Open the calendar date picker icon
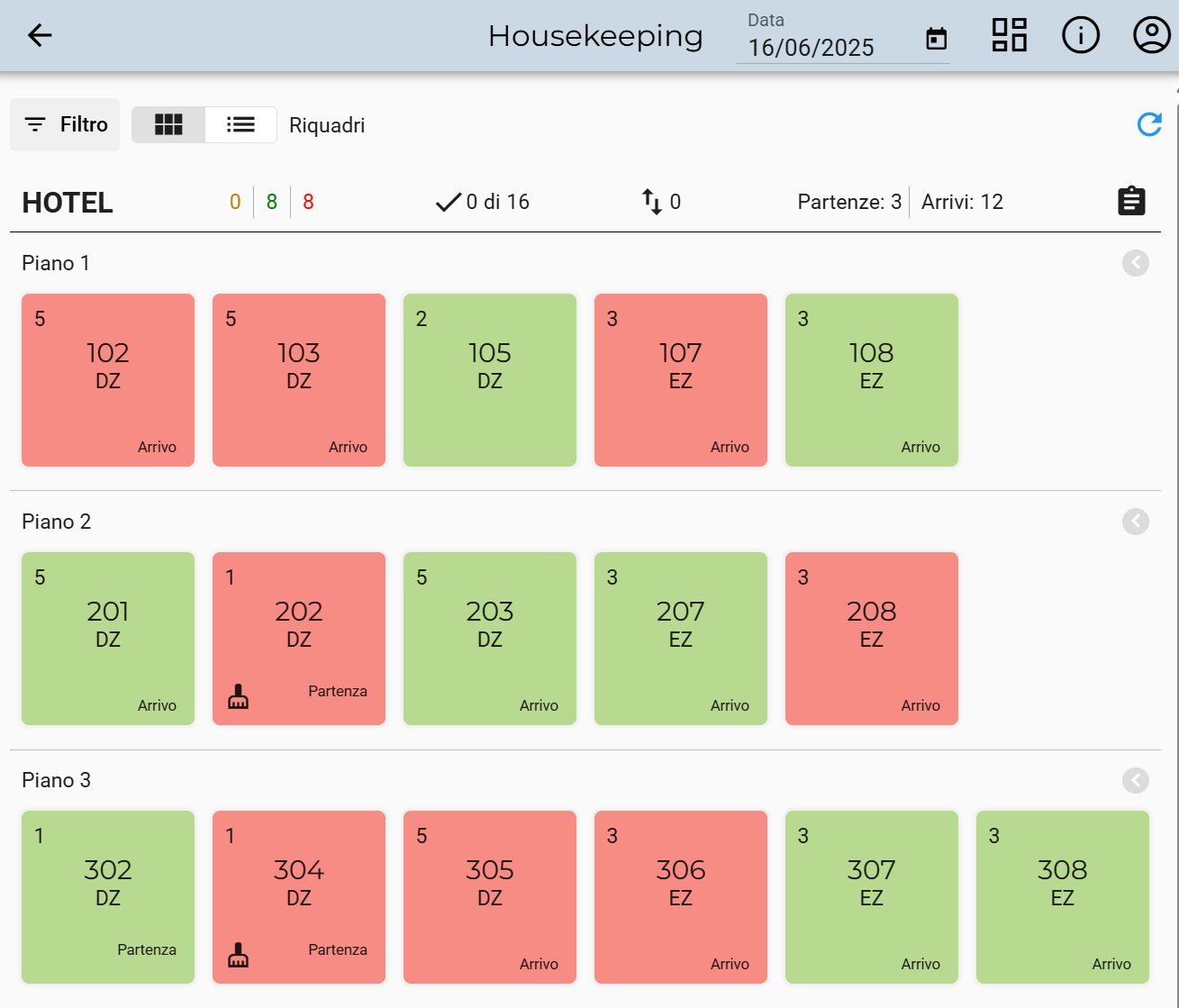1179x1008 pixels. tap(937, 39)
